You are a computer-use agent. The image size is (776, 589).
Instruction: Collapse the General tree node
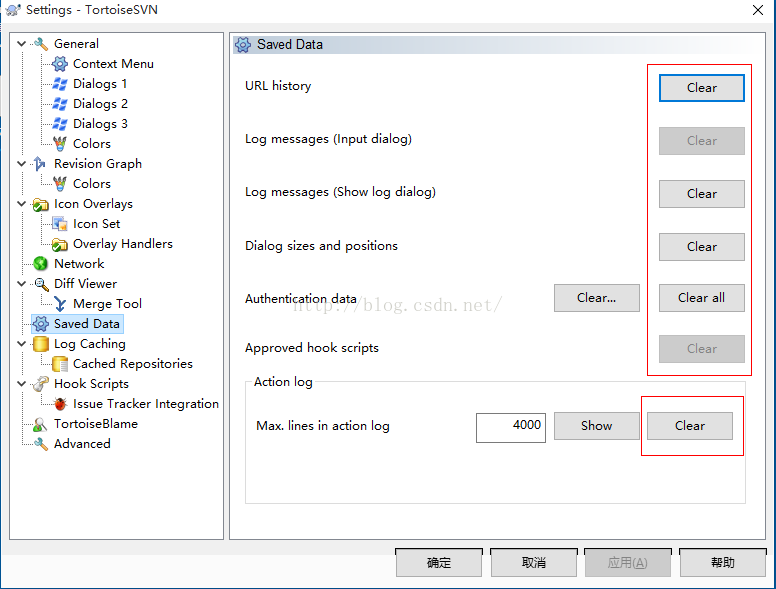[x=21, y=44]
